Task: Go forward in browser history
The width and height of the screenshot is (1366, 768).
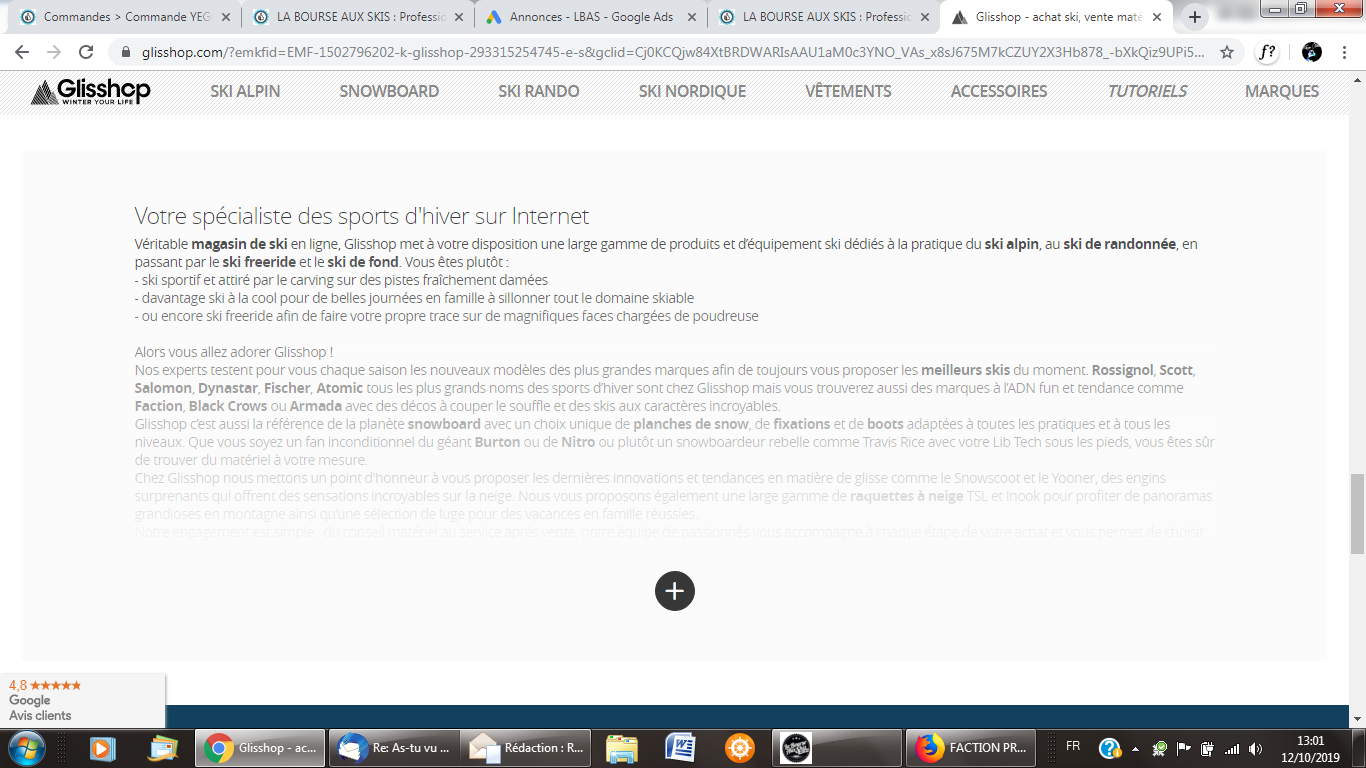Action: (x=54, y=53)
